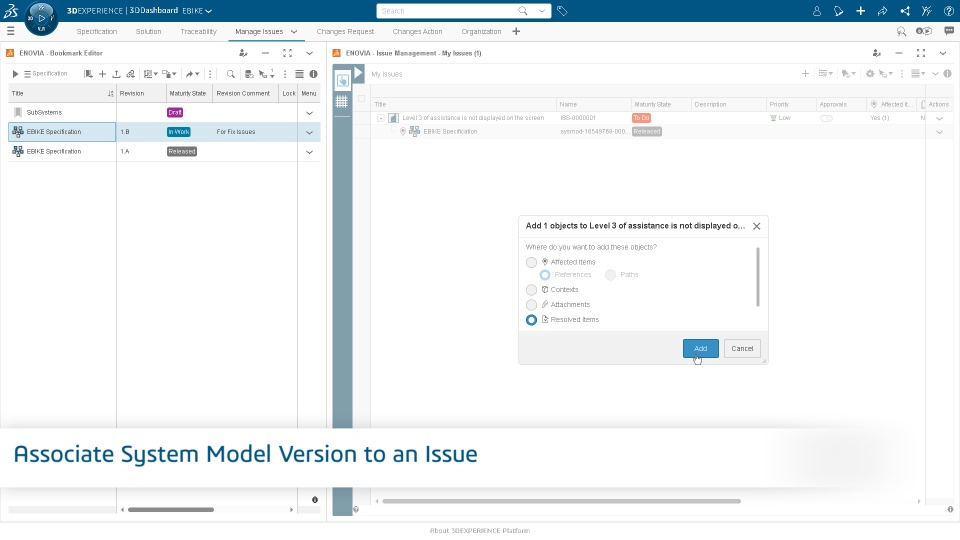Add a new dashboard tab with the plus
Image resolution: width=960 pixels, height=540 pixels.
coord(516,31)
